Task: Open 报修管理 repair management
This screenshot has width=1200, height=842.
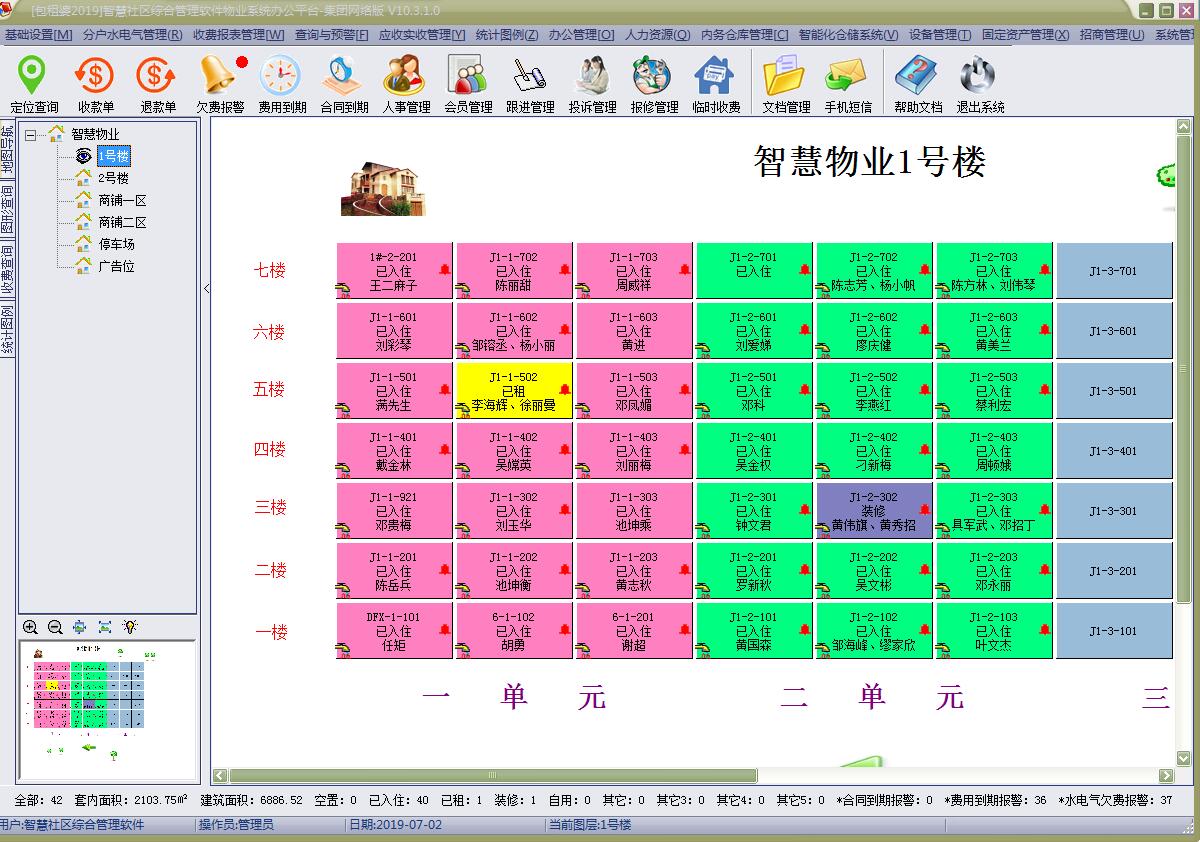Action: pyautogui.click(x=654, y=83)
